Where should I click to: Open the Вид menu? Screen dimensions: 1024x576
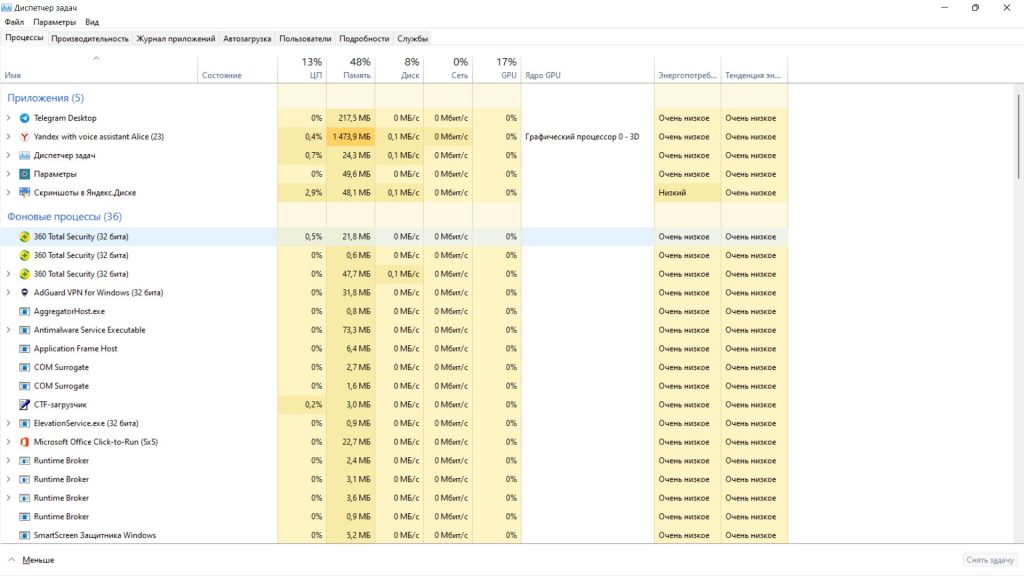[92, 22]
